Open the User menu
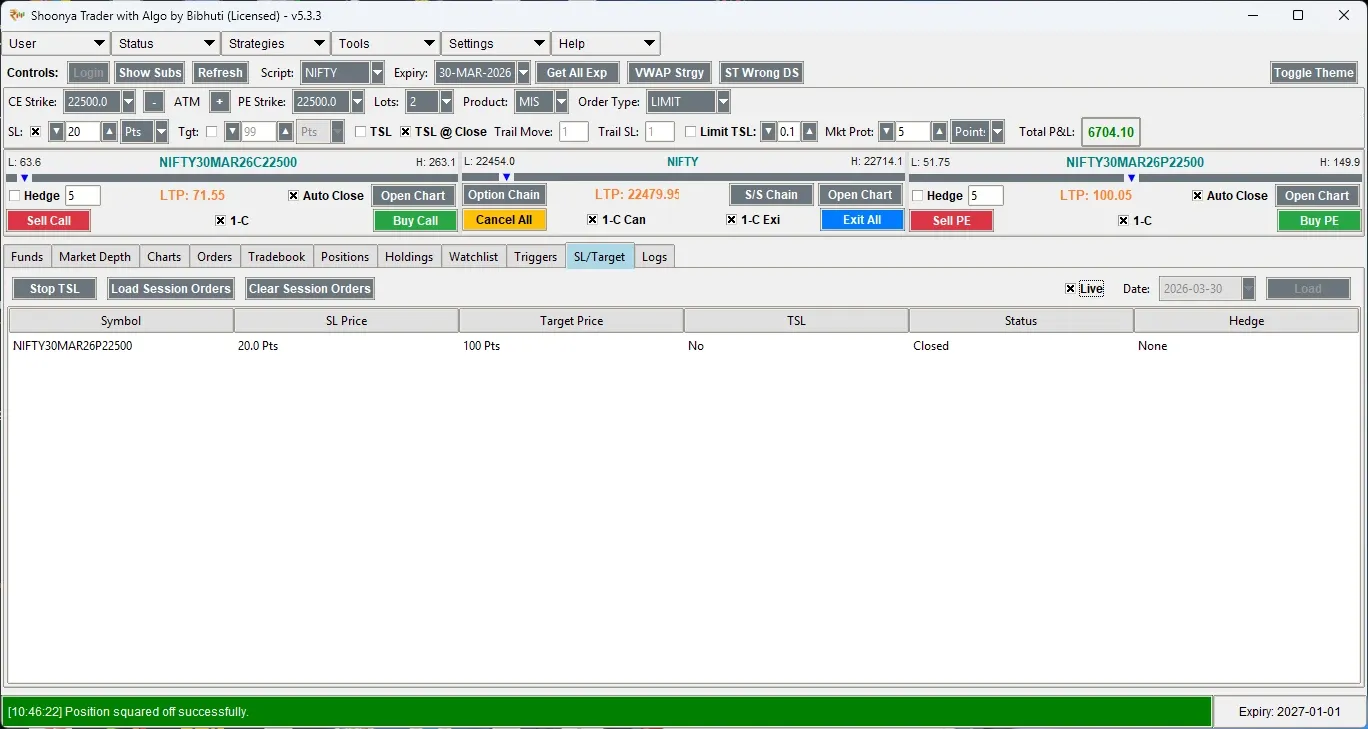 56,44
